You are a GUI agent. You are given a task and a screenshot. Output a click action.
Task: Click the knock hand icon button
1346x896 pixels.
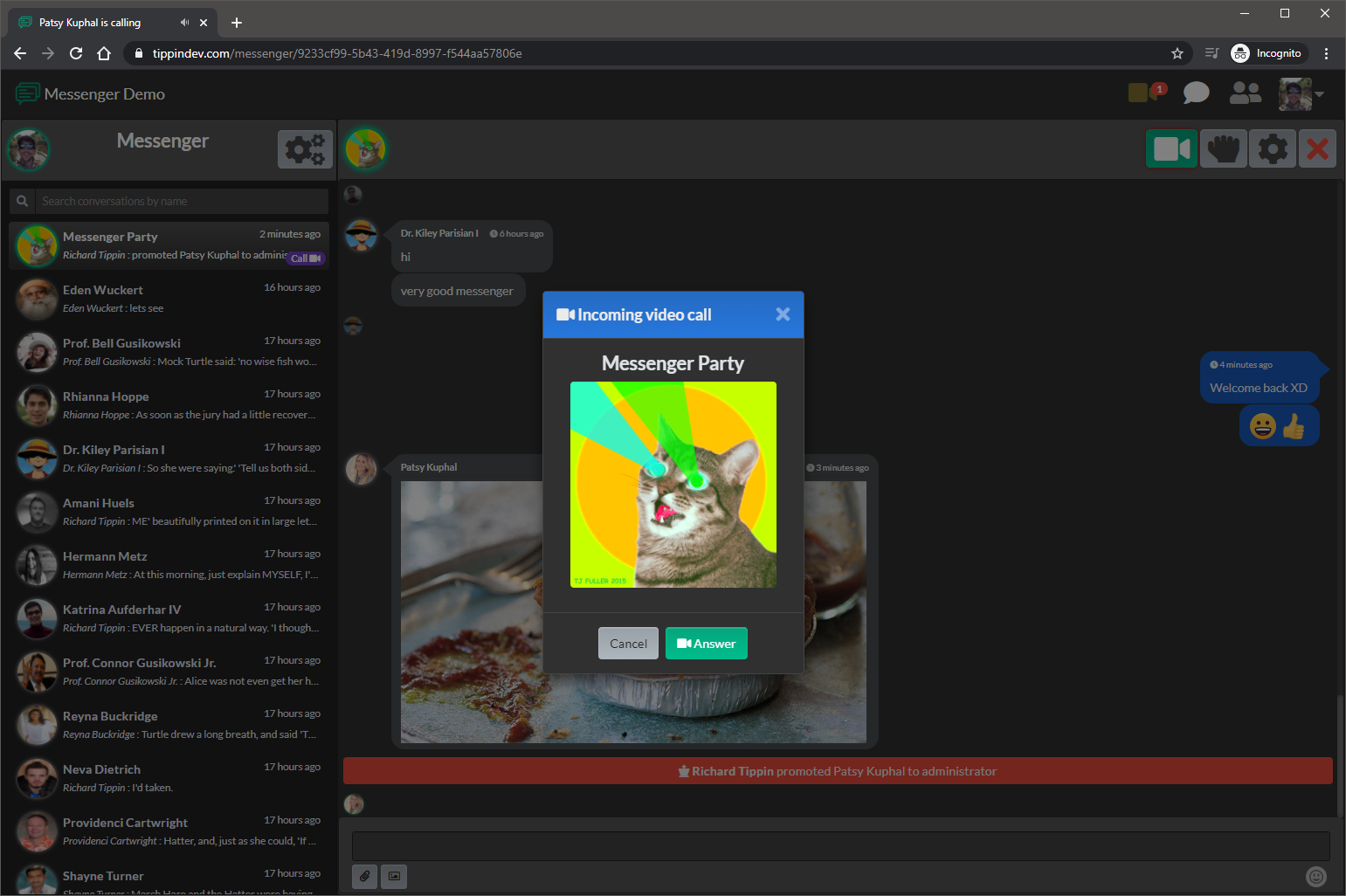coord(1223,149)
